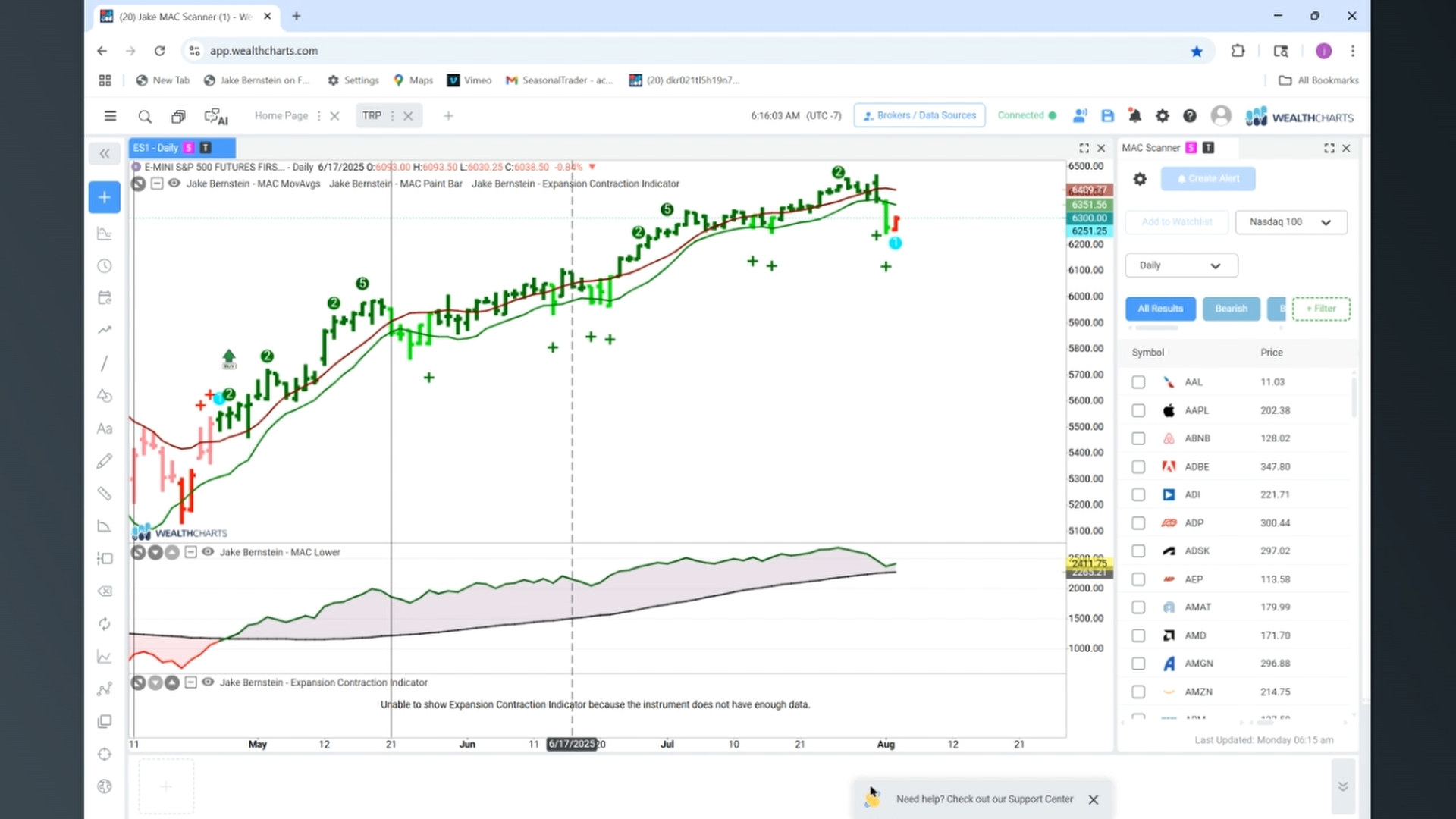Tick the ADBE checkbox
The height and width of the screenshot is (819, 1456).
pyautogui.click(x=1138, y=466)
